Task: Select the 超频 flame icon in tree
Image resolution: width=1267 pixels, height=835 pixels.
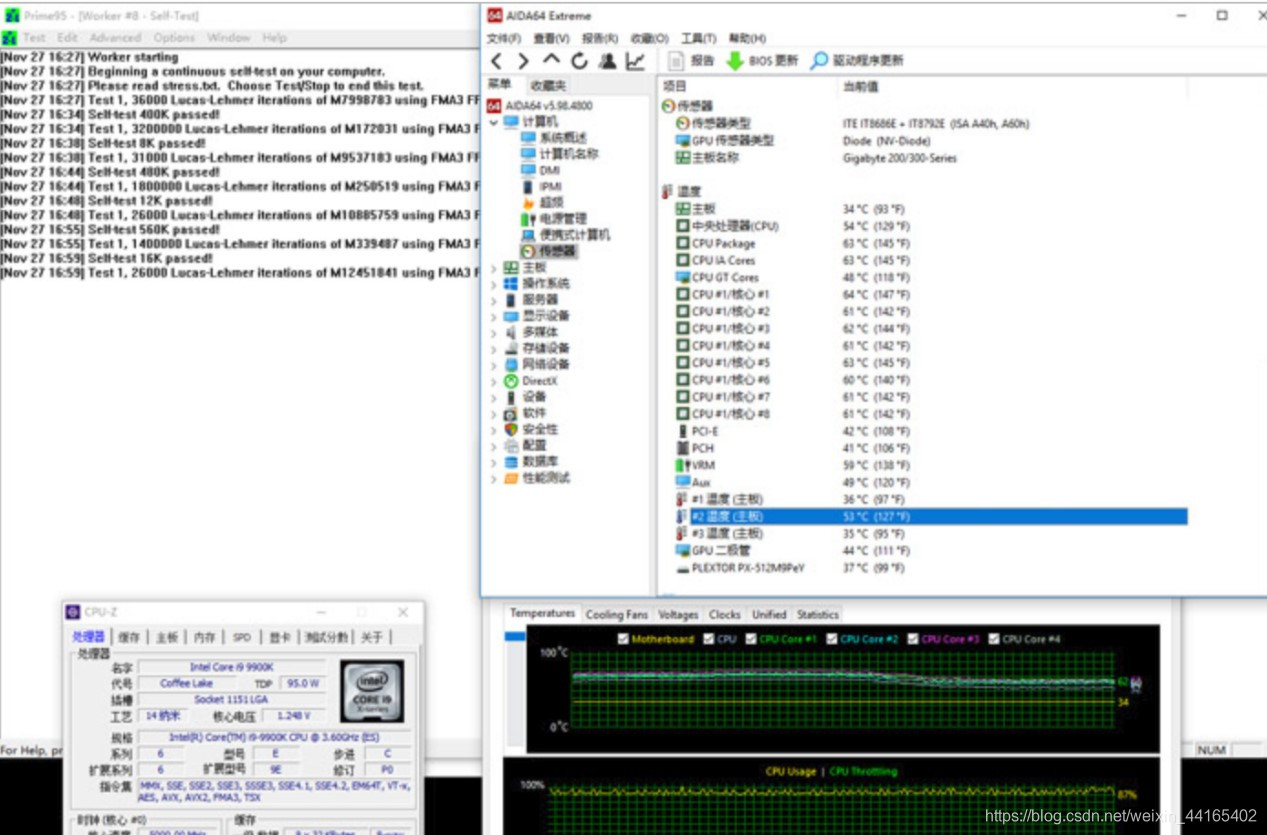Action: (528, 203)
